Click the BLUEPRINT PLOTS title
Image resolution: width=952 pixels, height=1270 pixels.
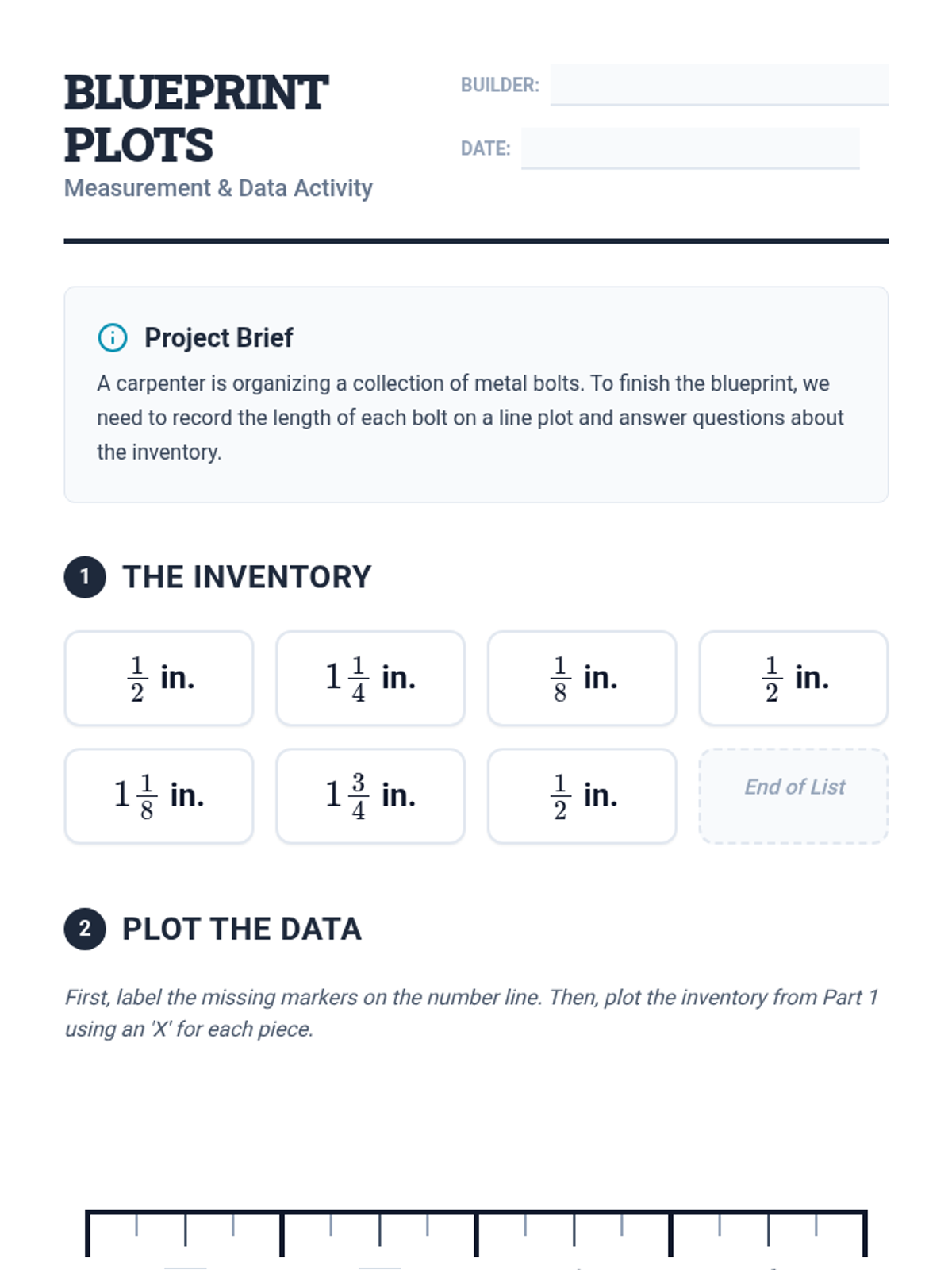(196, 118)
